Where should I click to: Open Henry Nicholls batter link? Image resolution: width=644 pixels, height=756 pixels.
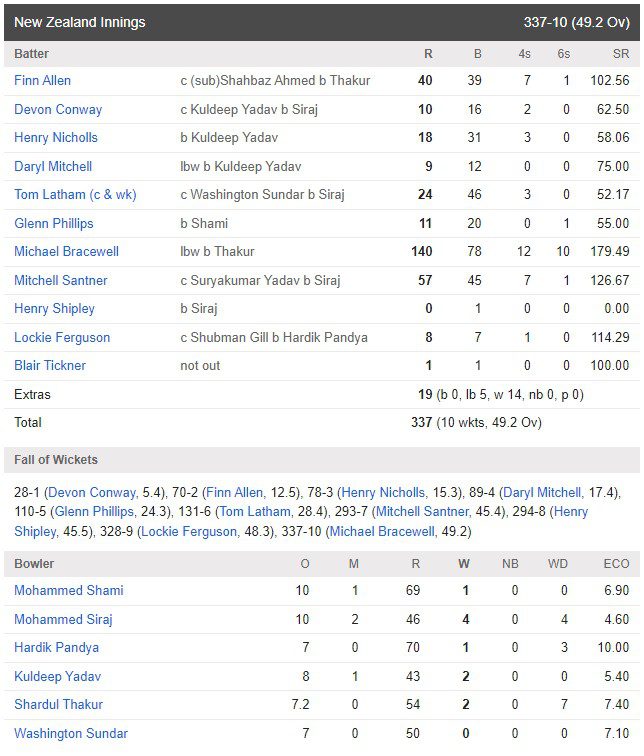(56, 137)
